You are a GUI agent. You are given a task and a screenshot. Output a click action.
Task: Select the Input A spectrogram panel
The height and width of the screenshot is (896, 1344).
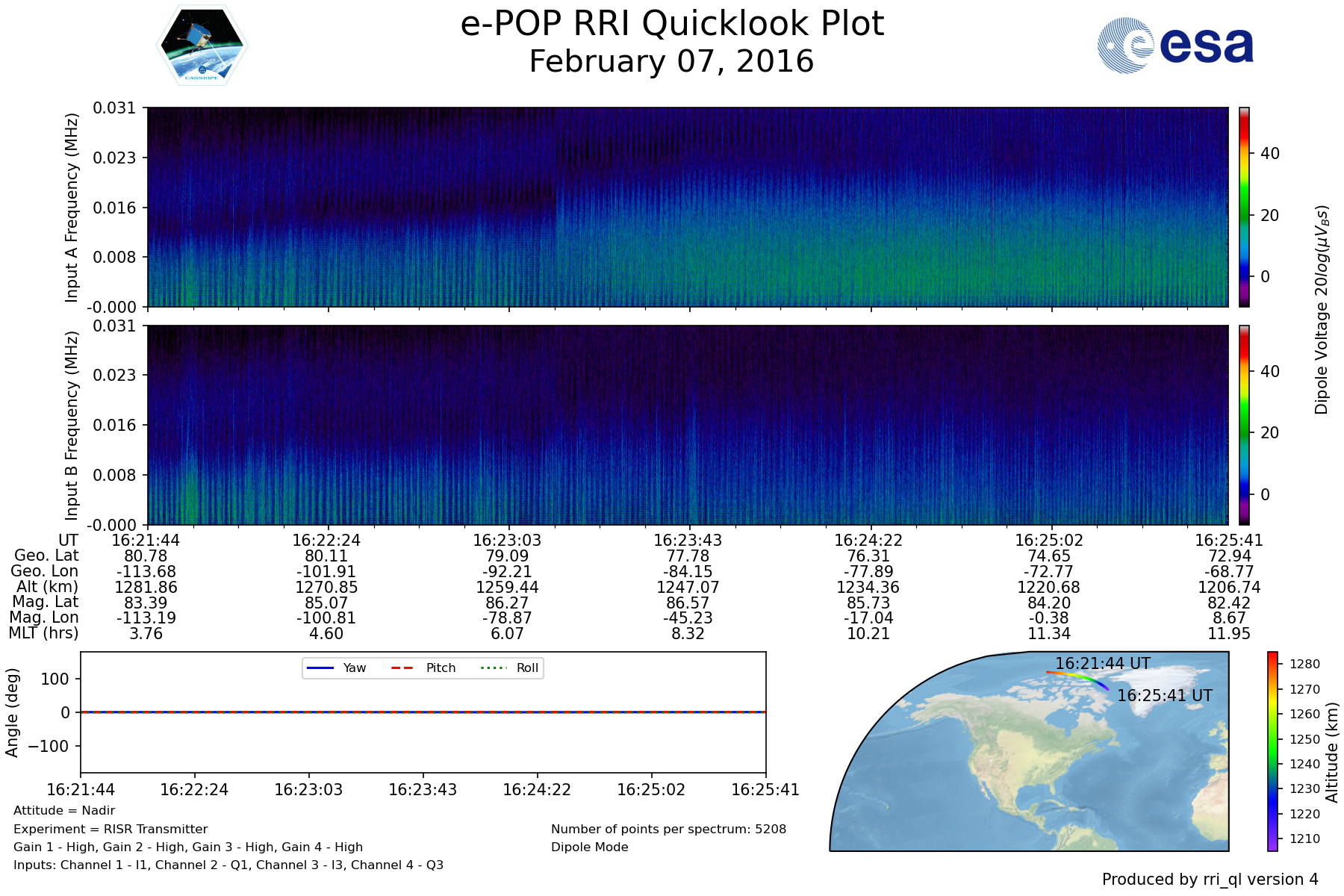point(687,207)
